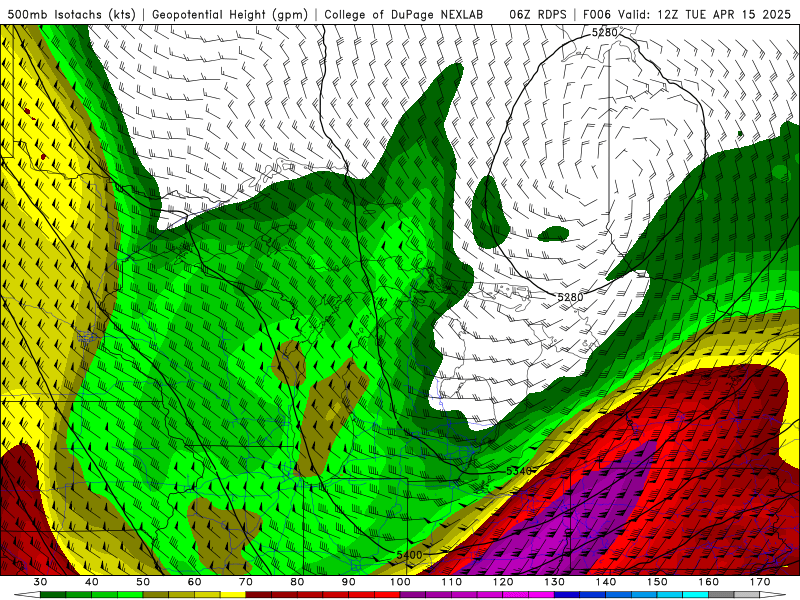Select the "06Z RDPS" model run label
800x600 pixels.
pos(538,14)
